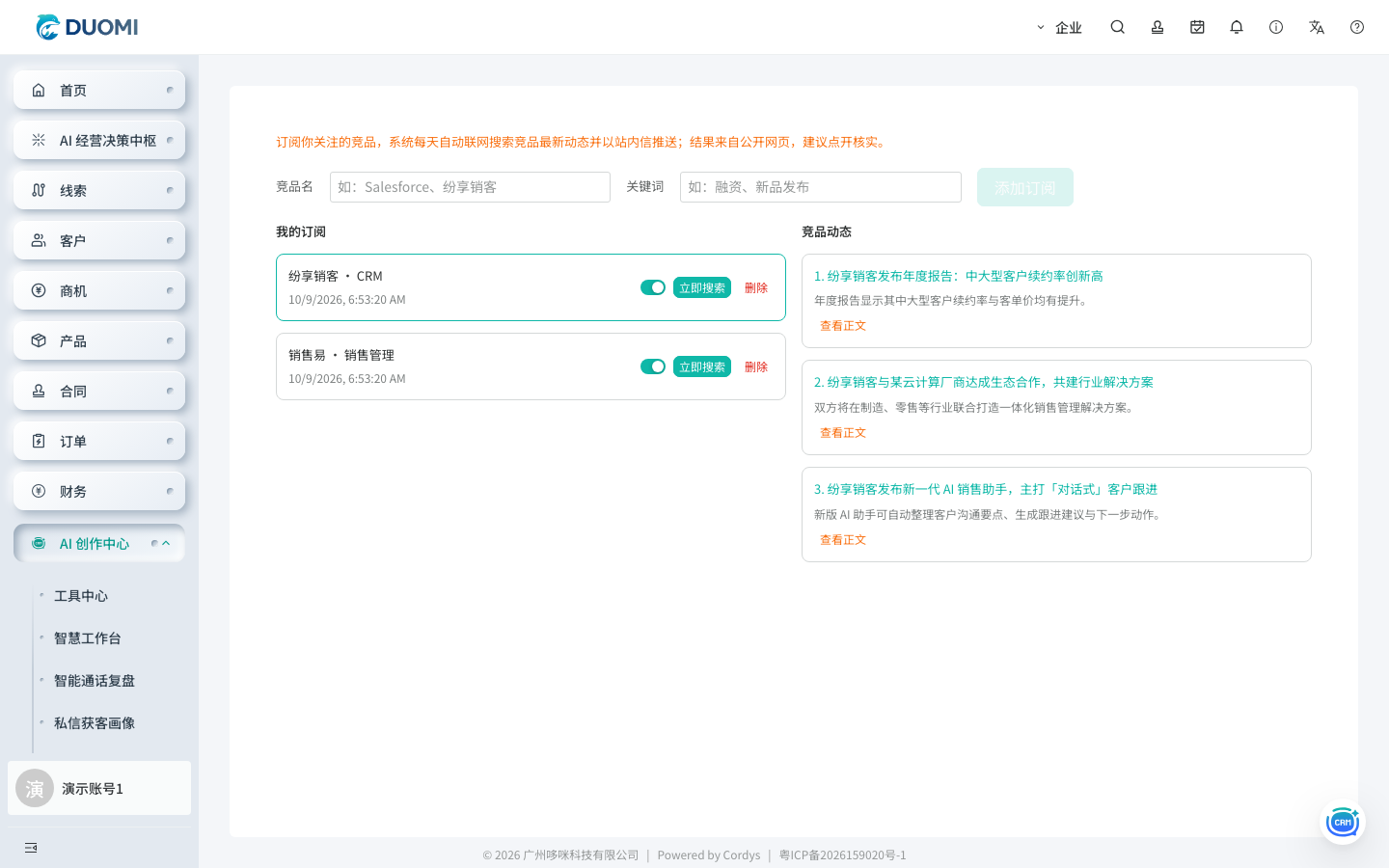Open the AI 经营决策中枢 menu

[99, 140]
